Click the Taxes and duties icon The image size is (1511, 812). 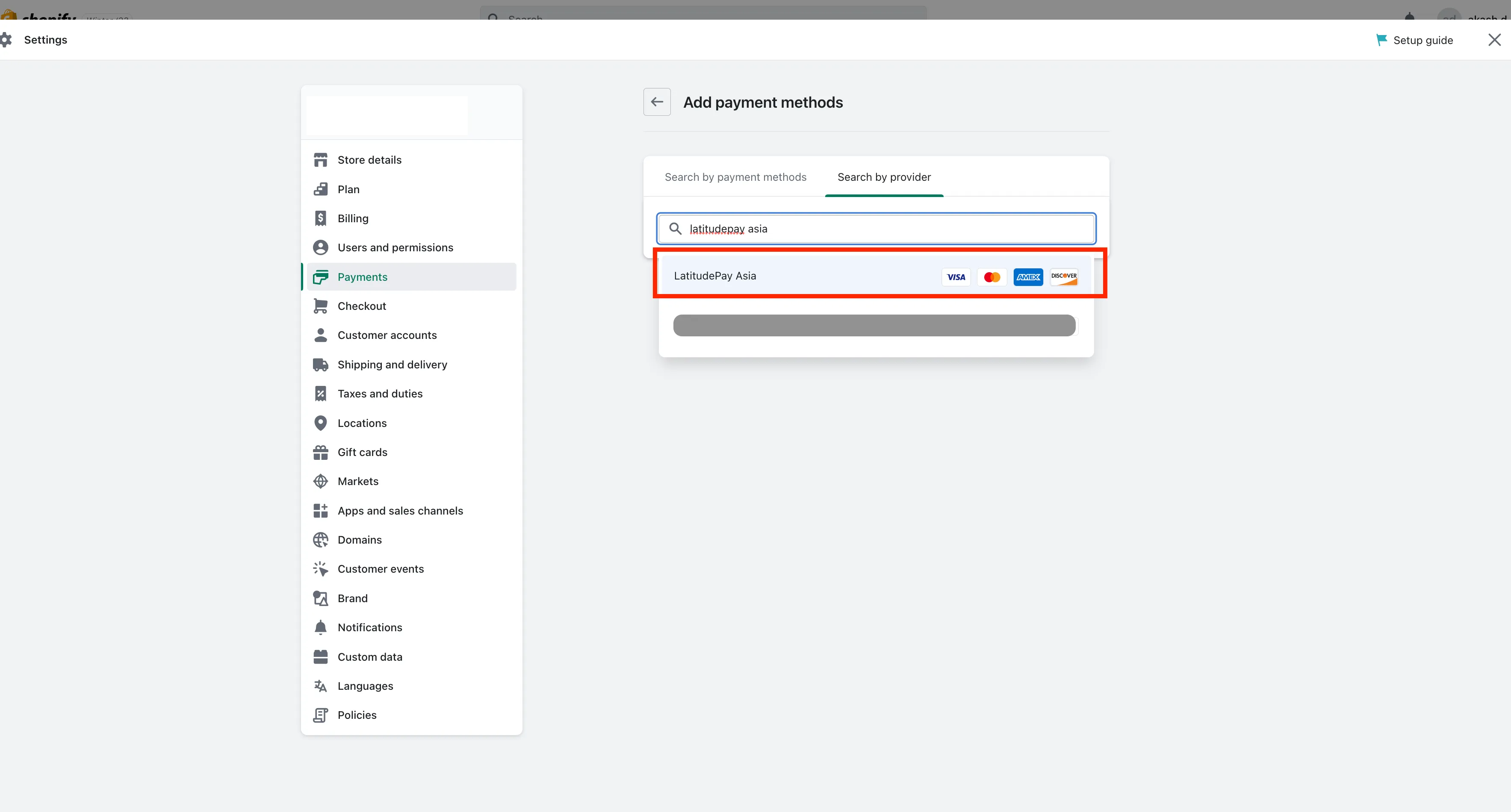point(320,394)
